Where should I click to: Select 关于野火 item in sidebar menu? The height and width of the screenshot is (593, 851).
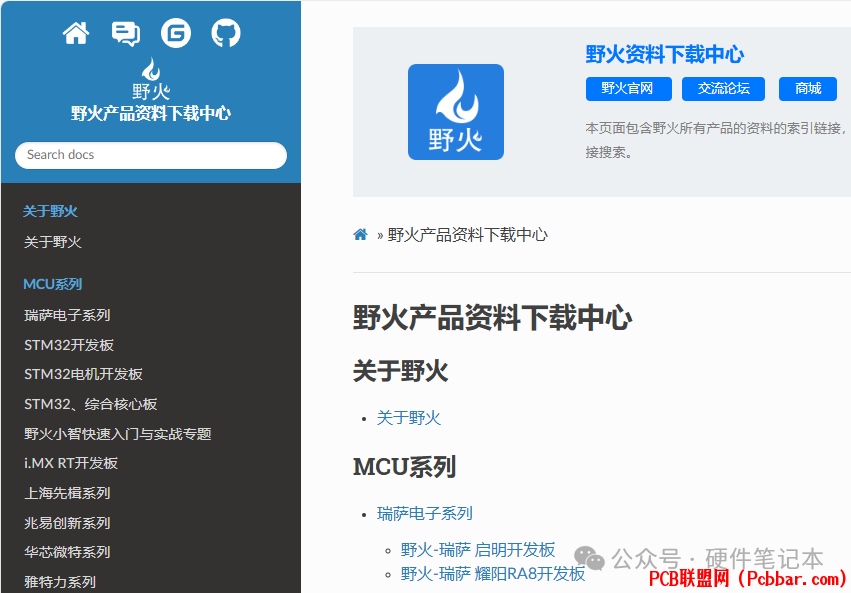(53, 242)
